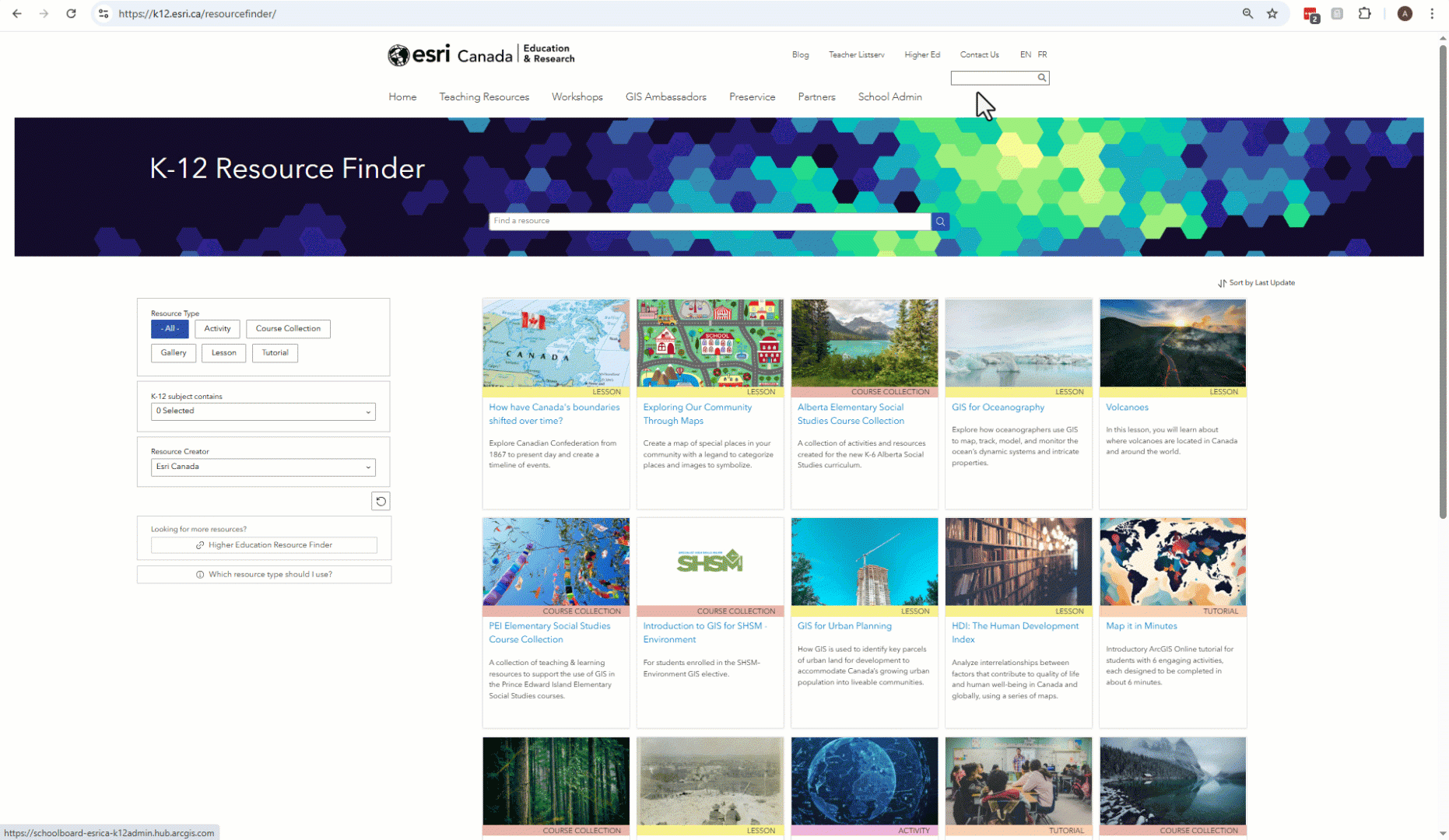Click the site search magnifier icon
Screen dimensions: 1449x840
coord(1041,78)
